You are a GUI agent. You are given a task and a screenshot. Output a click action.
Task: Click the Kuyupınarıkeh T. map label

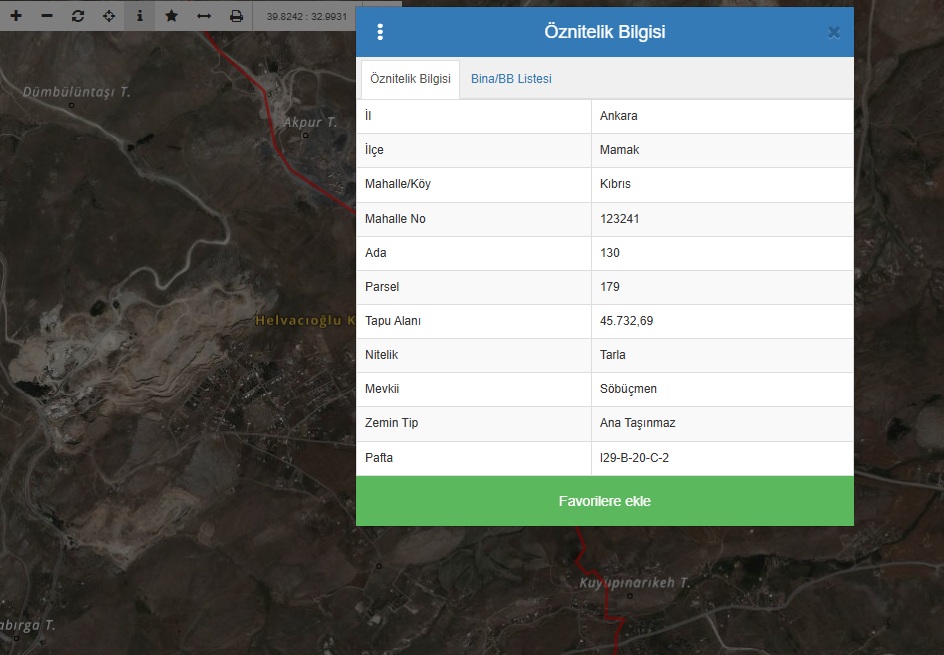[x=634, y=582]
